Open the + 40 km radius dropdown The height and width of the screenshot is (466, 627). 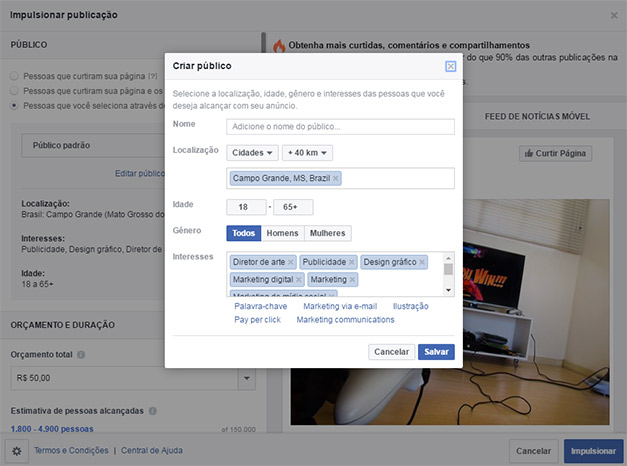click(307, 153)
